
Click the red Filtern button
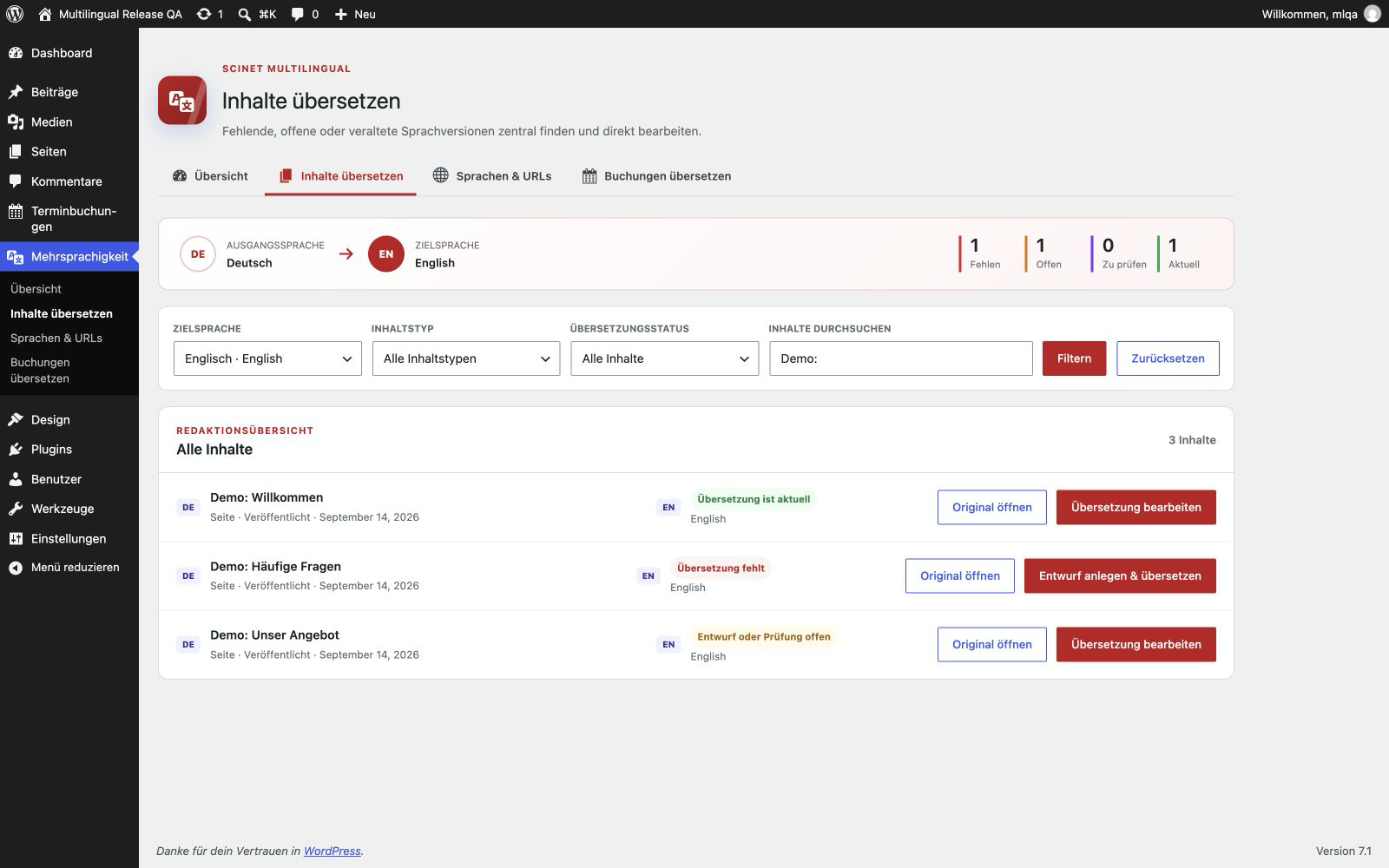[1074, 358]
